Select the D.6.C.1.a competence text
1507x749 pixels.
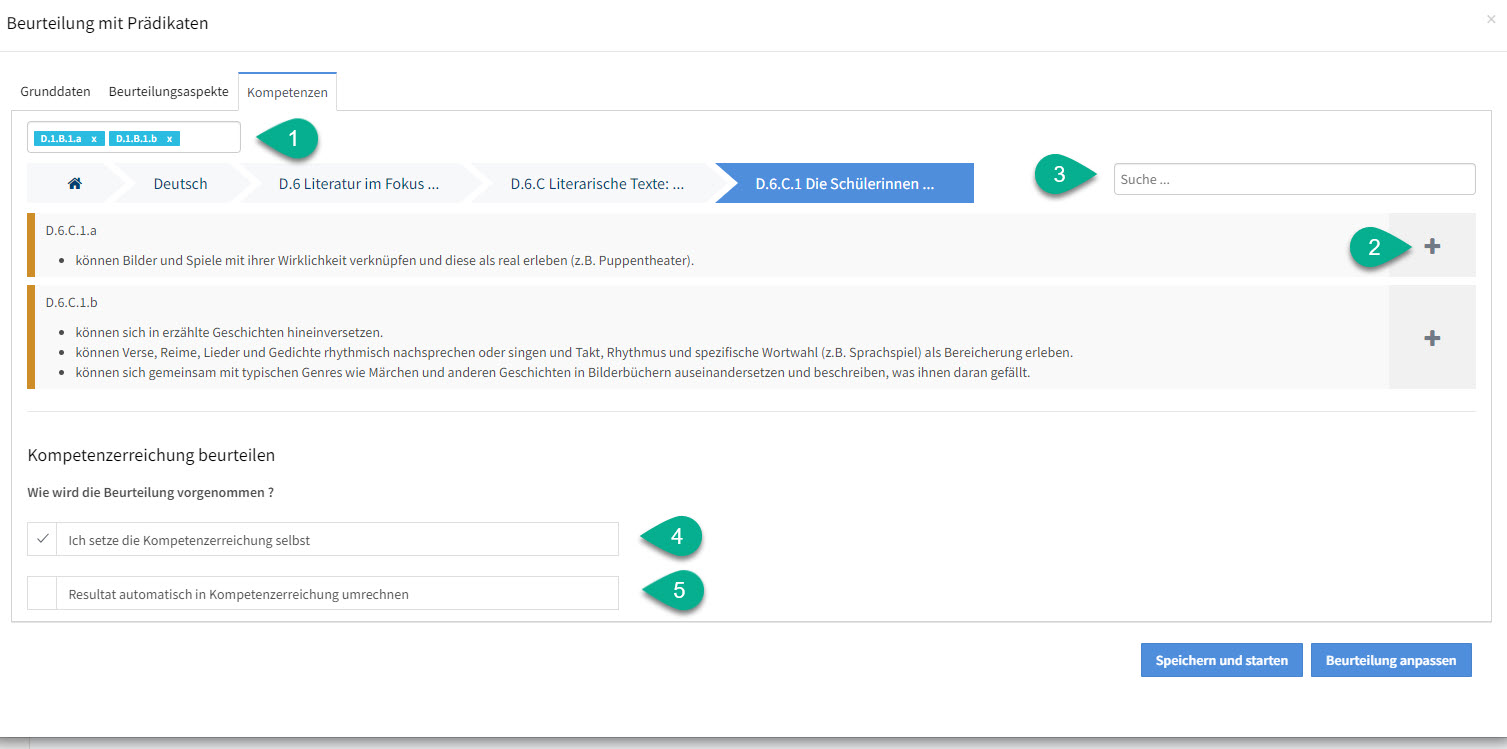pos(71,230)
